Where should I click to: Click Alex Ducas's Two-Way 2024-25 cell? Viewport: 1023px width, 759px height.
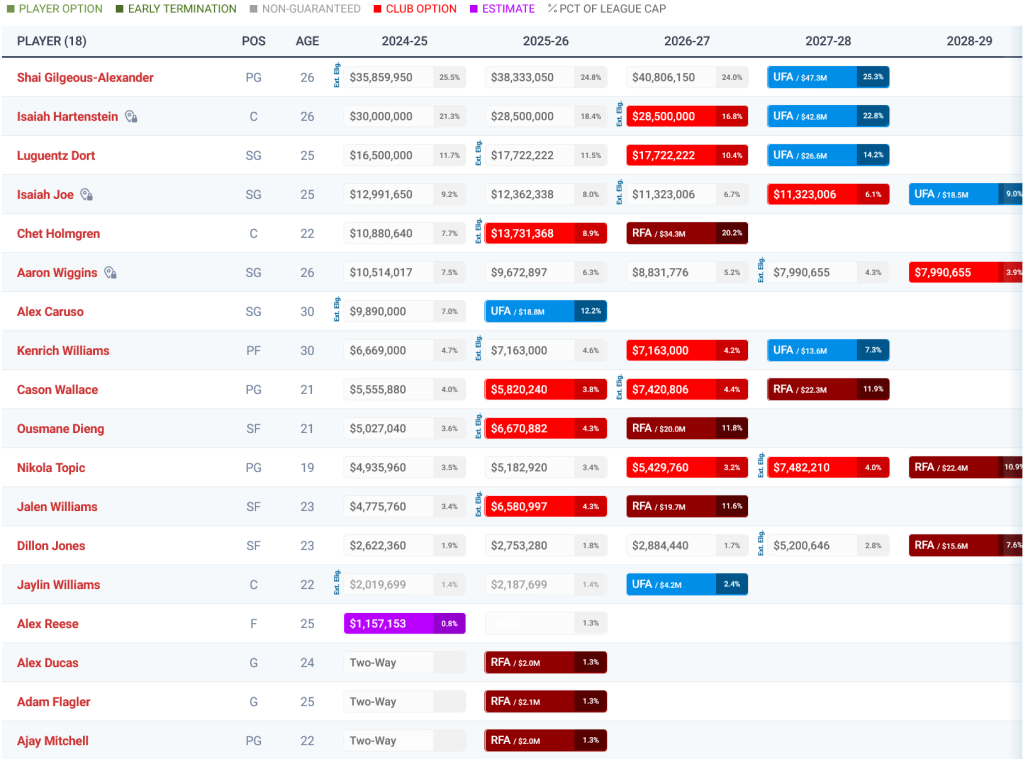pos(389,663)
